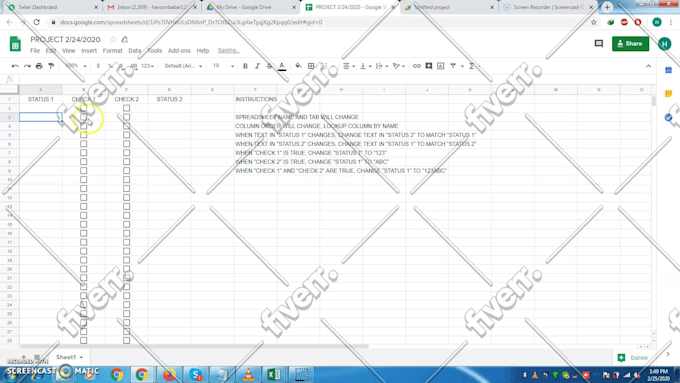Viewport: 680px width, 383px height.
Task: Open the borders tool
Action: point(311,66)
